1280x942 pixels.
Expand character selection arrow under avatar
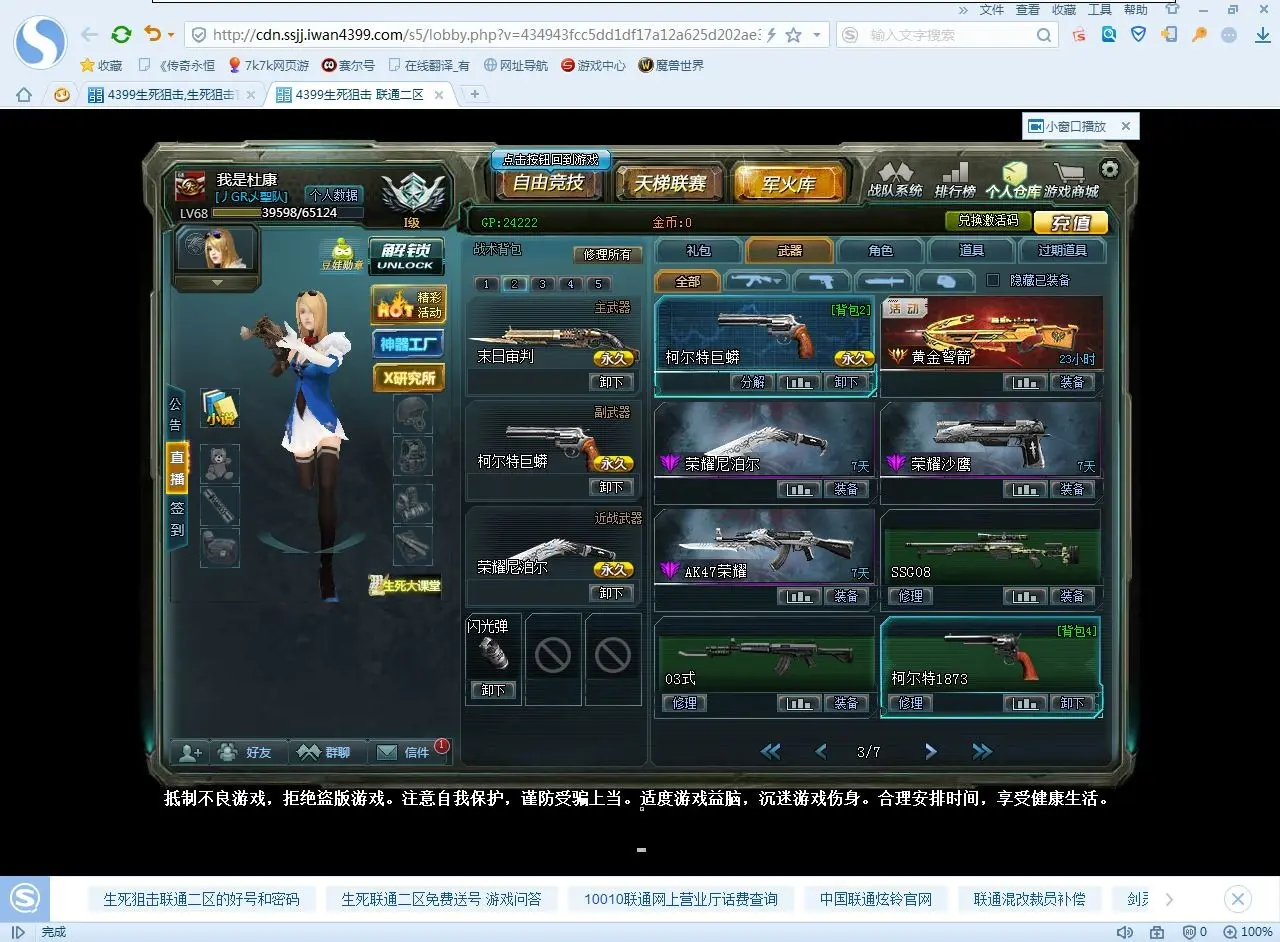pos(219,282)
